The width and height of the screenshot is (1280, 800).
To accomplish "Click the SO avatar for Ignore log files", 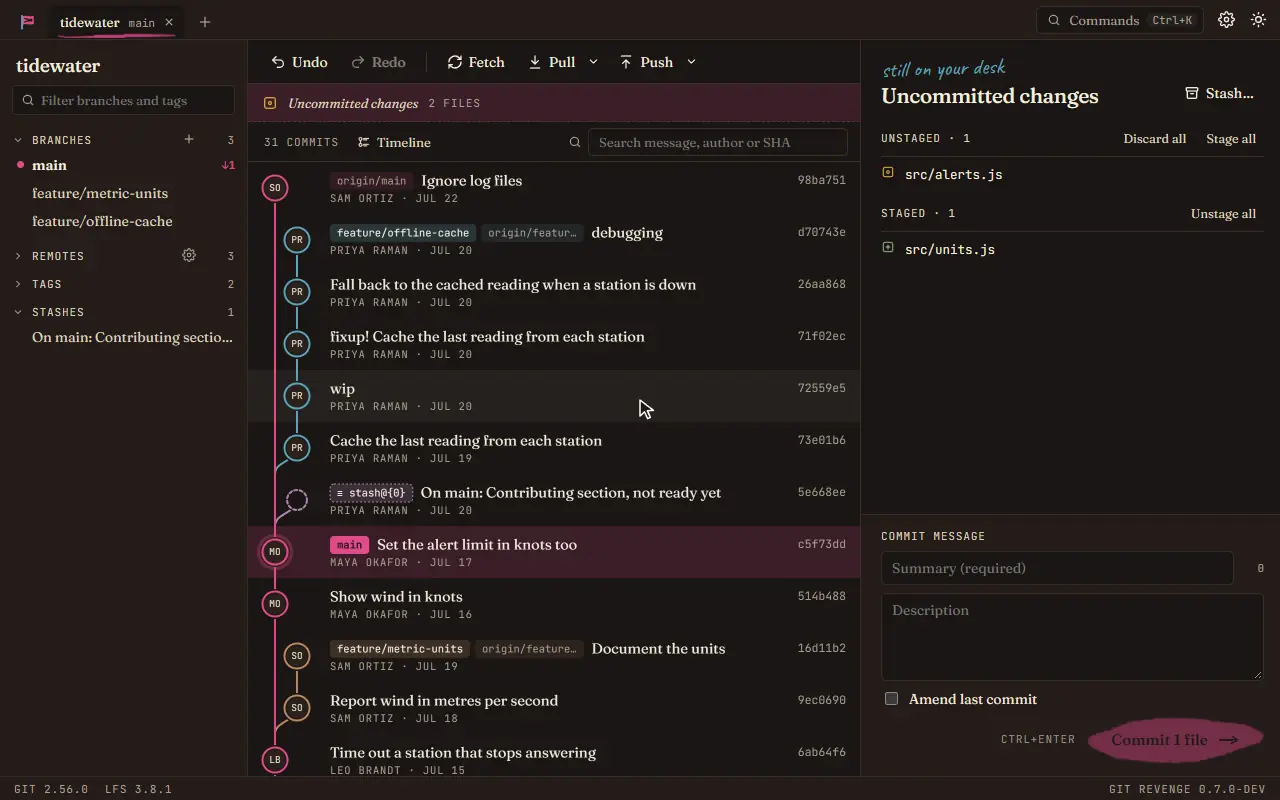I will coord(275,187).
